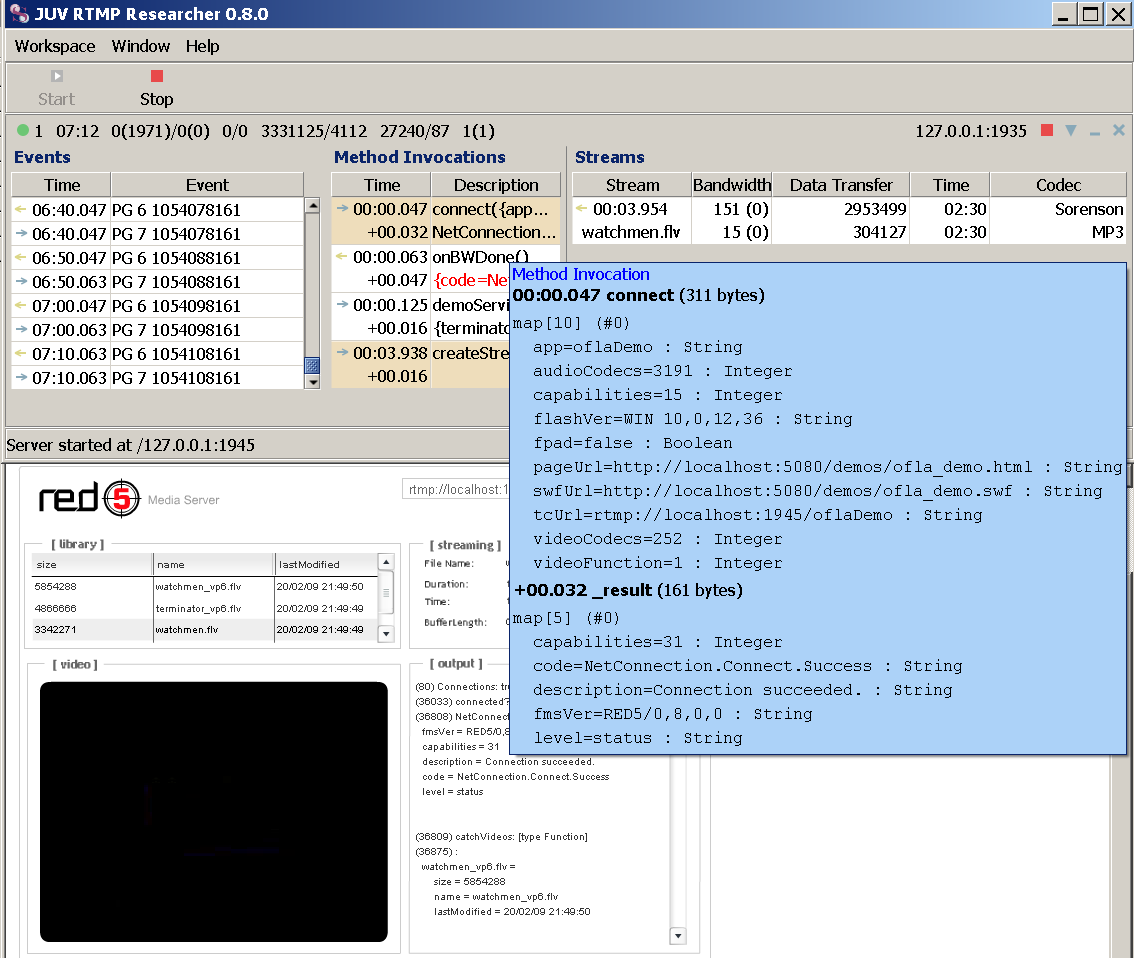Click the green session status indicator
The image size is (1134, 958).
[22, 130]
